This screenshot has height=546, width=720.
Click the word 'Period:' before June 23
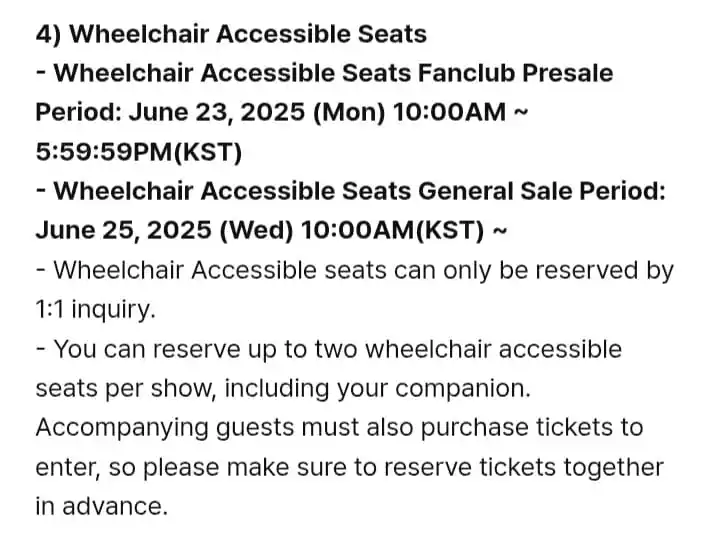(x=79, y=113)
